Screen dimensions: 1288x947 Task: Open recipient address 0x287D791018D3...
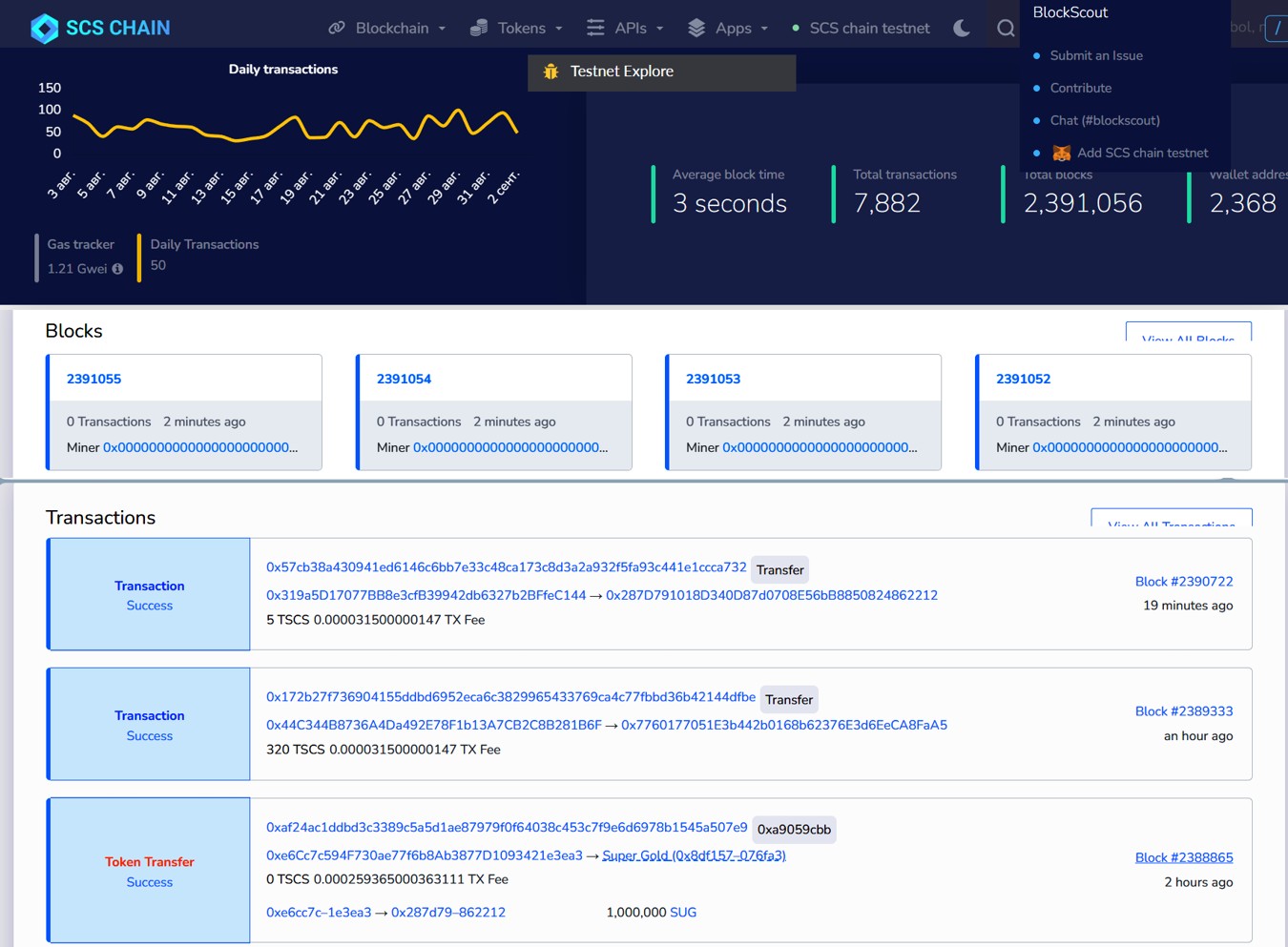click(x=772, y=595)
